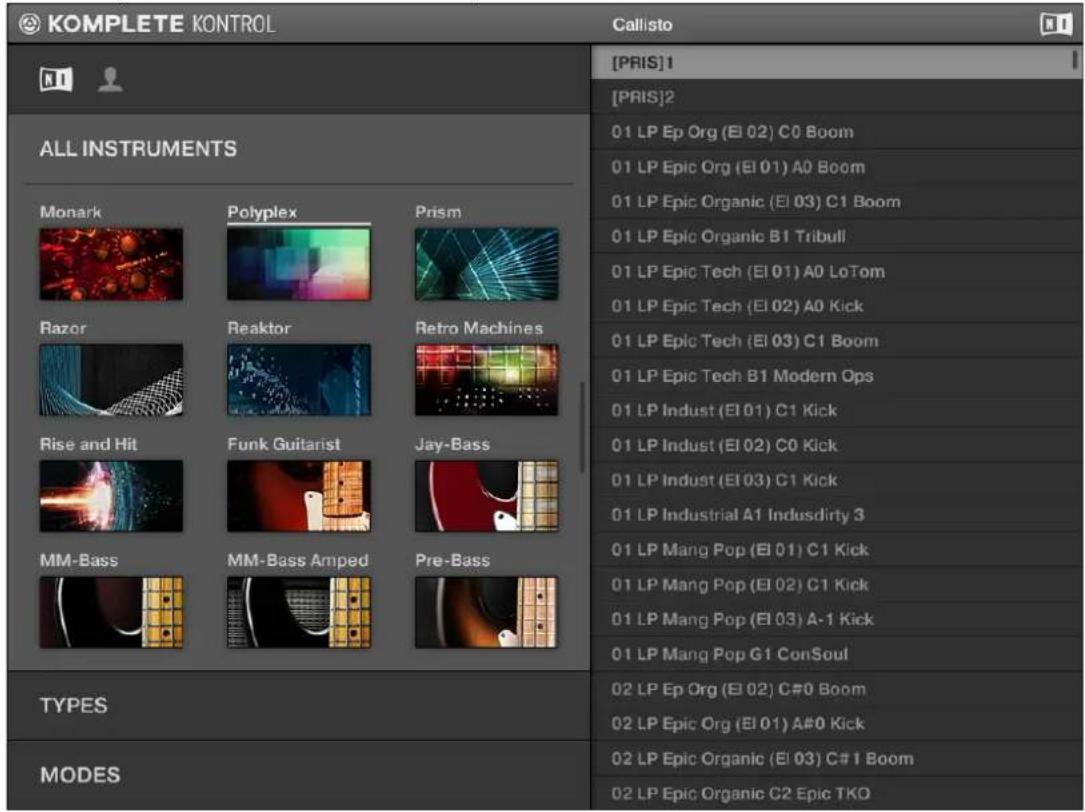
Task: Click the NI icon in the header's right corner
Action: [1055, 24]
